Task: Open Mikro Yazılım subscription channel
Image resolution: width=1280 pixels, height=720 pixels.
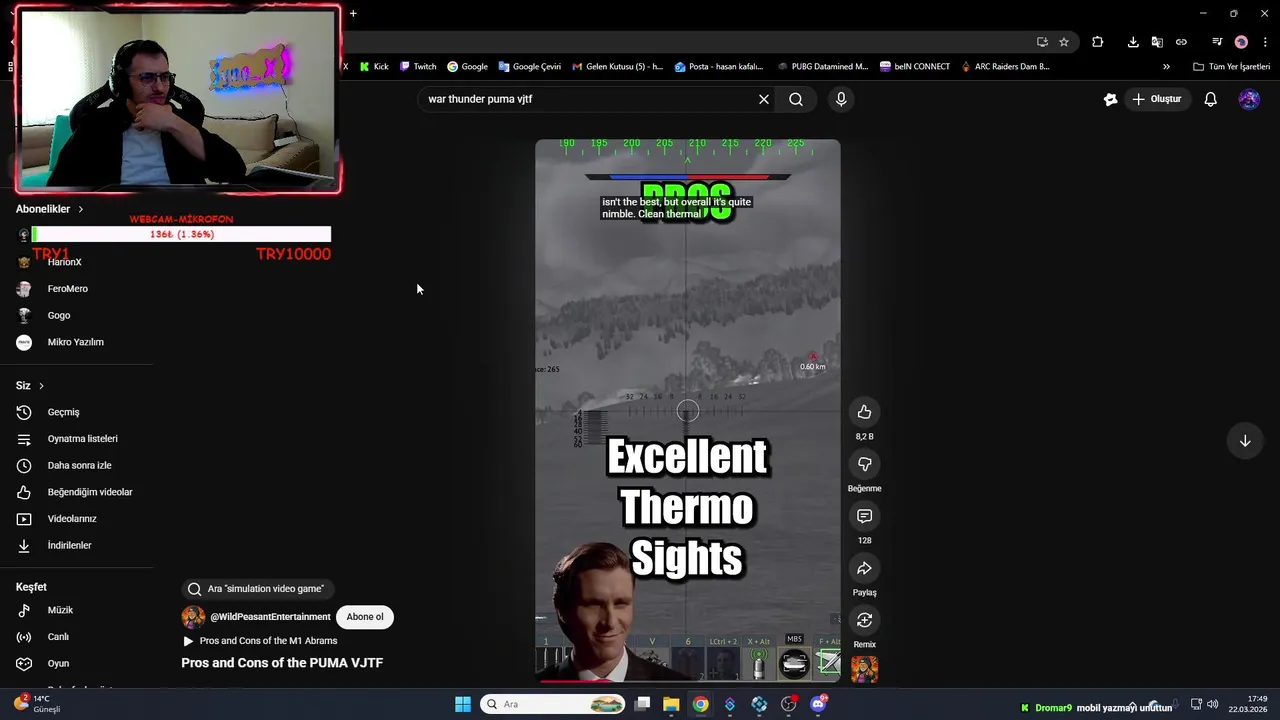Action: point(78,342)
